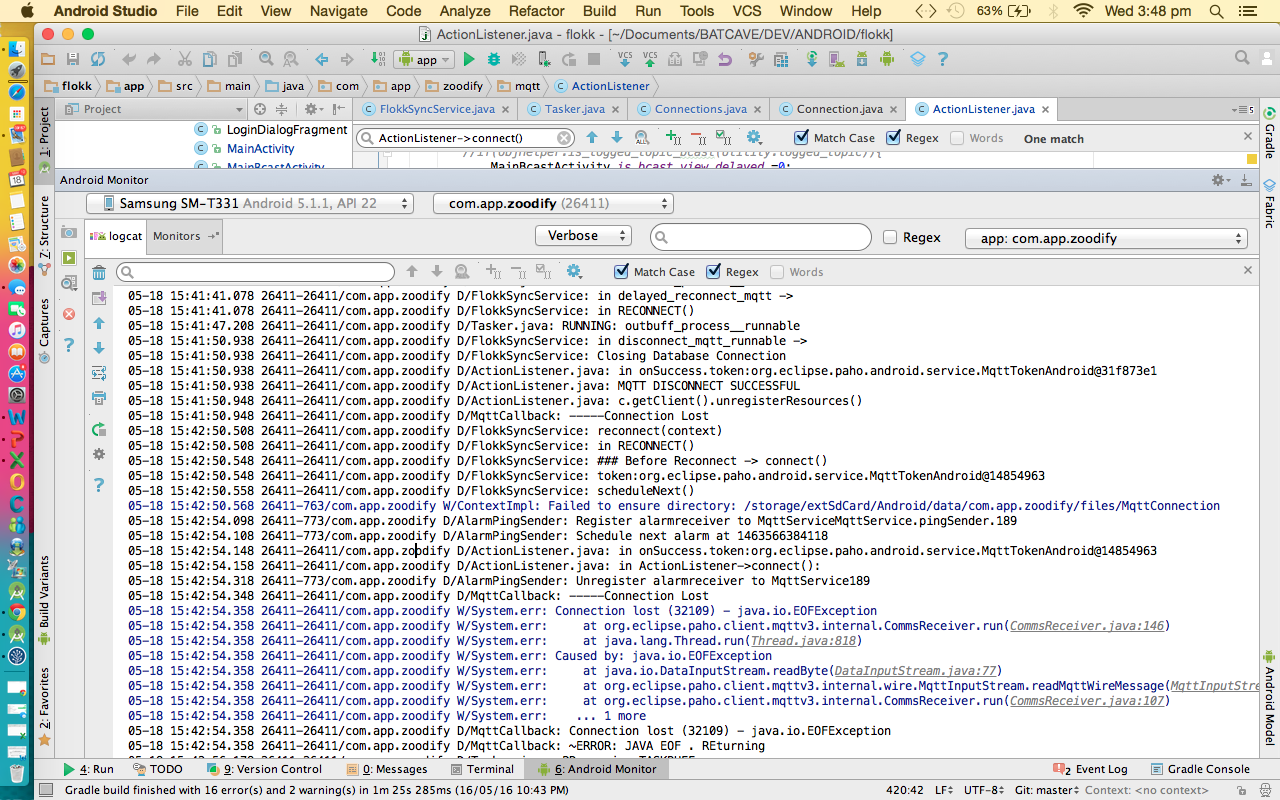Uncheck Match Case in the logcat search bar
1280x800 pixels.
622,272
